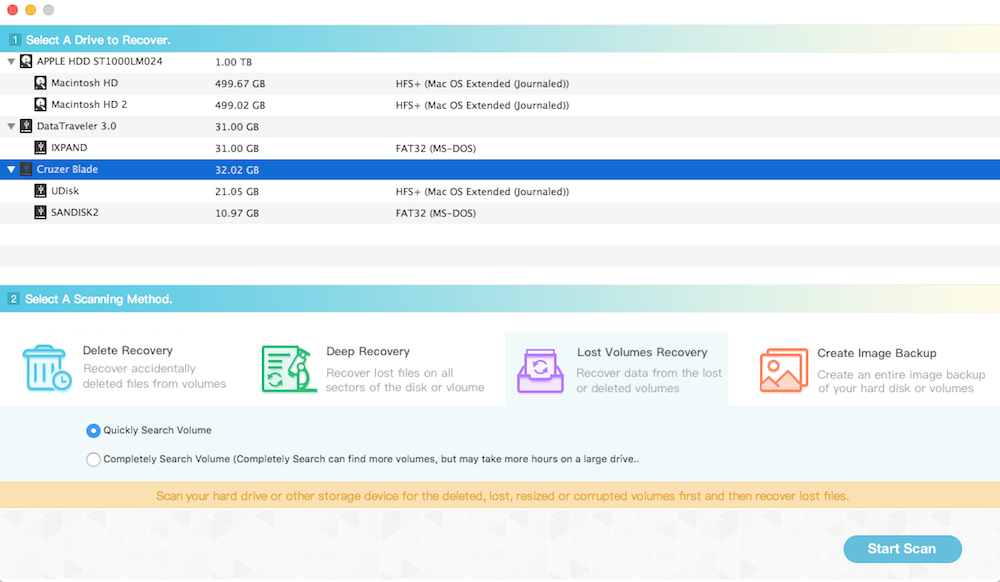Select the Cruzer Blade drive name
Screen dimensions: 1000x582
pos(67,170)
